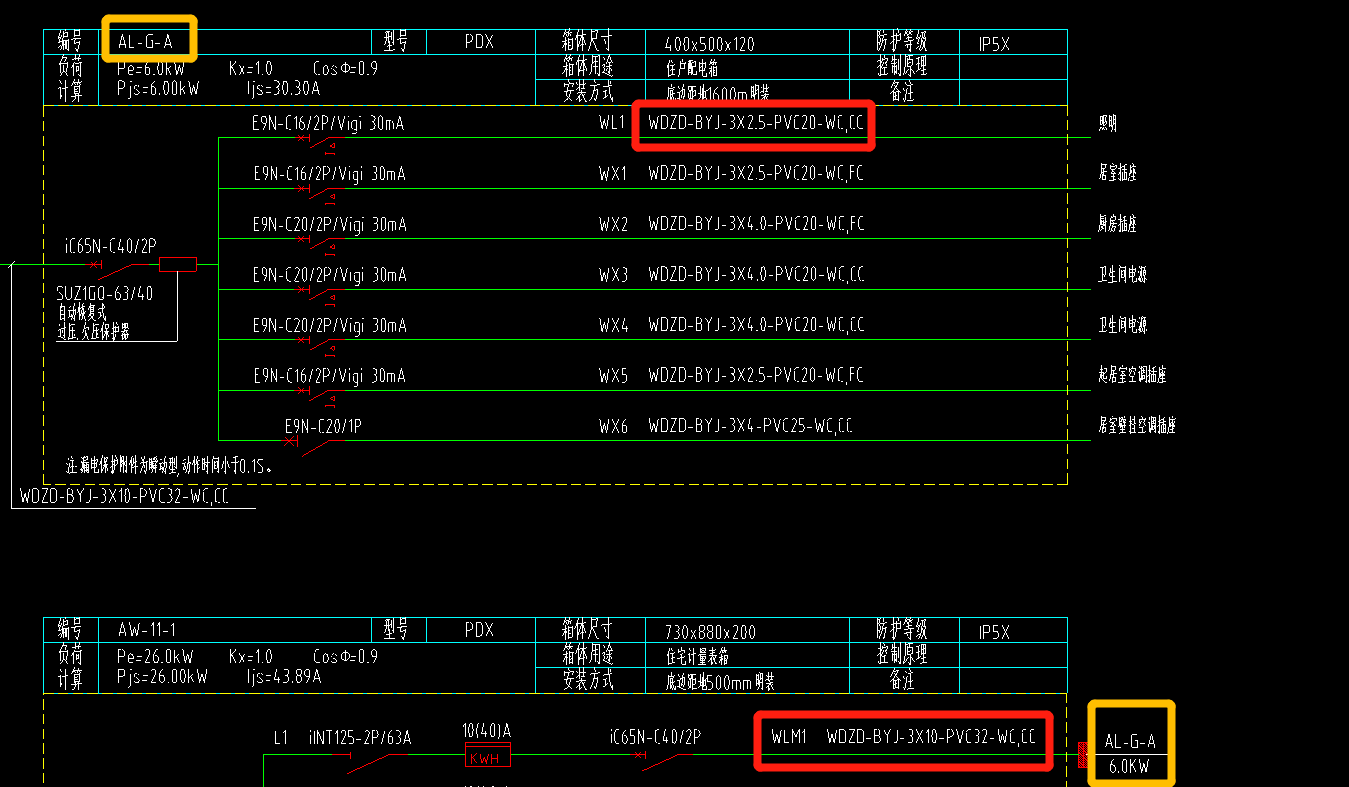Screen dimensions: 1349x787
Task: Click the 'E9N-C20/1P' breaker label
Action: click(x=323, y=425)
